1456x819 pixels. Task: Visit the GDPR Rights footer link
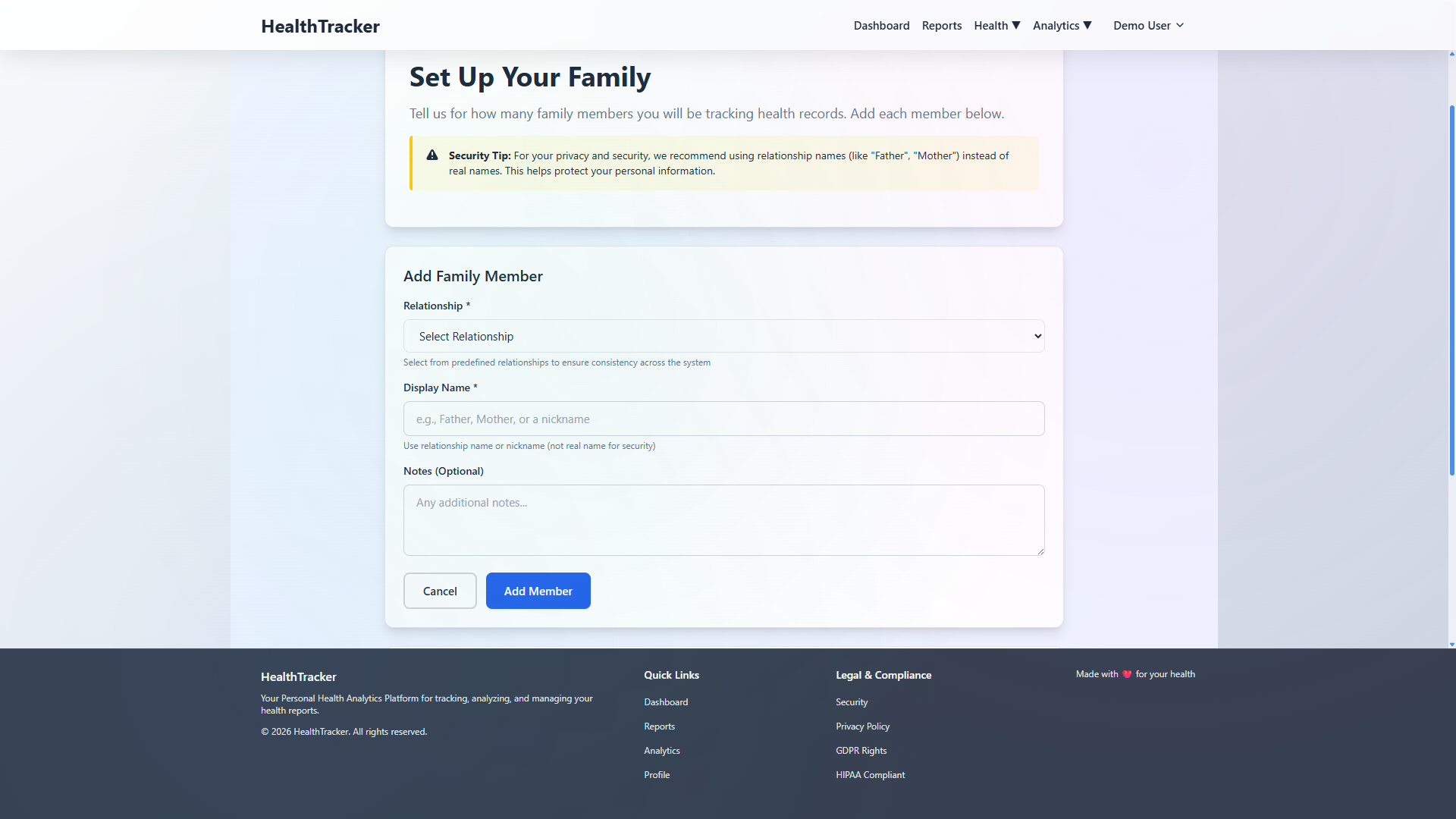861,751
